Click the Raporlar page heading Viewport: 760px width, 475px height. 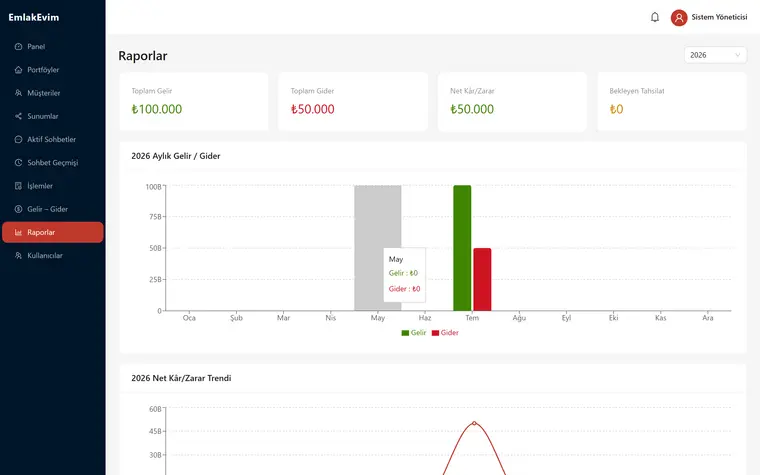(143, 56)
